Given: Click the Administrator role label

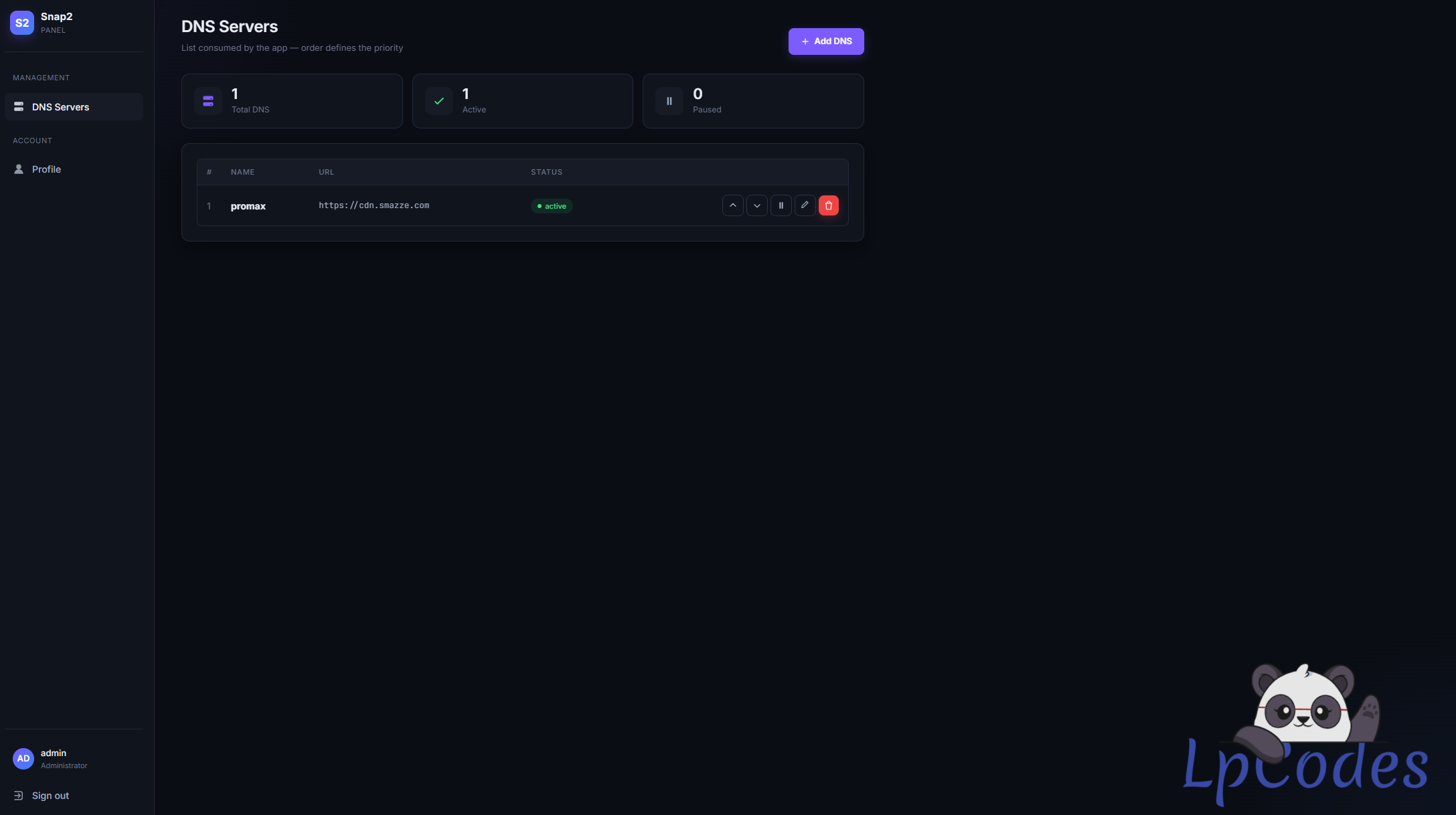Looking at the screenshot, I should (x=64, y=765).
